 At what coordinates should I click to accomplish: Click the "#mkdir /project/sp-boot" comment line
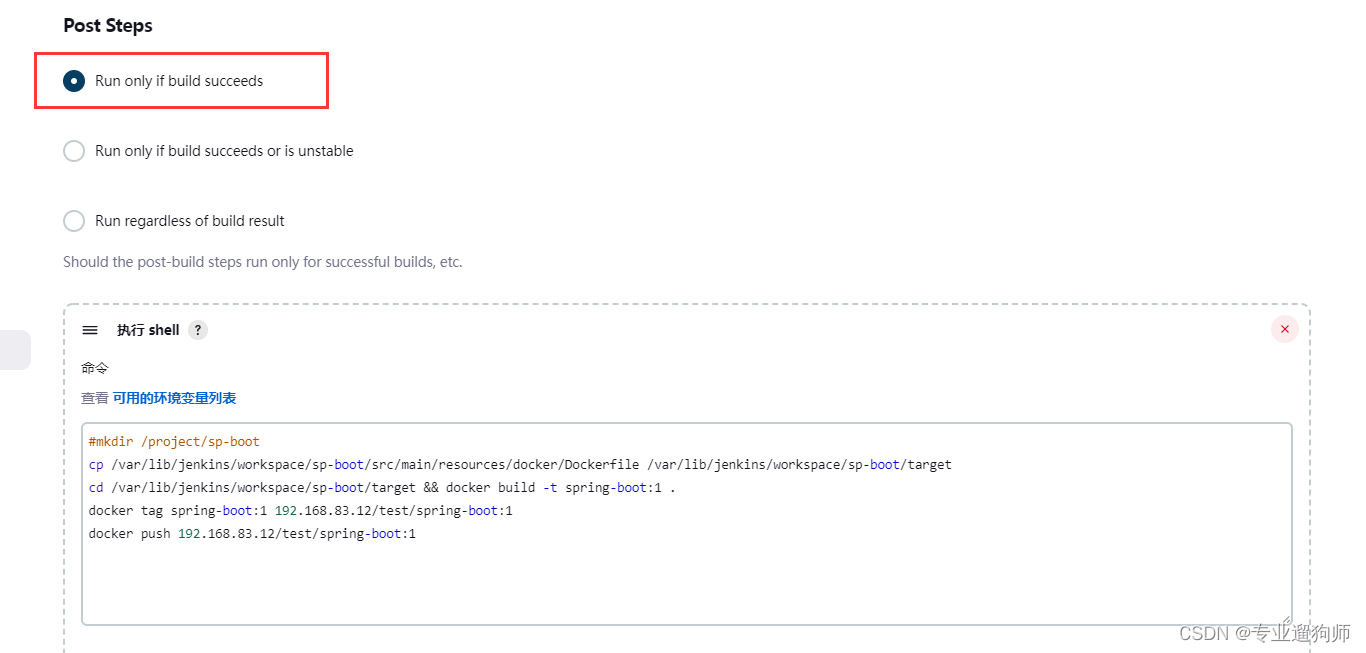point(174,441)
